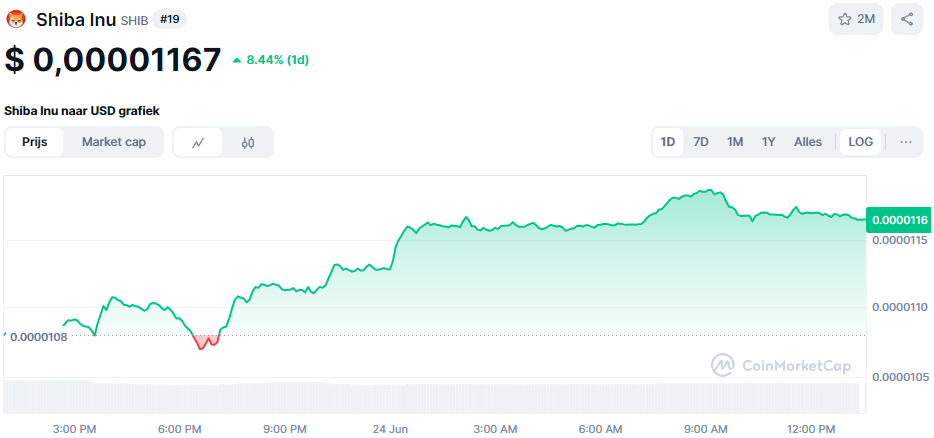The image size is (934, 438).
Task: Open the share options icon
Action: (907, 19)
